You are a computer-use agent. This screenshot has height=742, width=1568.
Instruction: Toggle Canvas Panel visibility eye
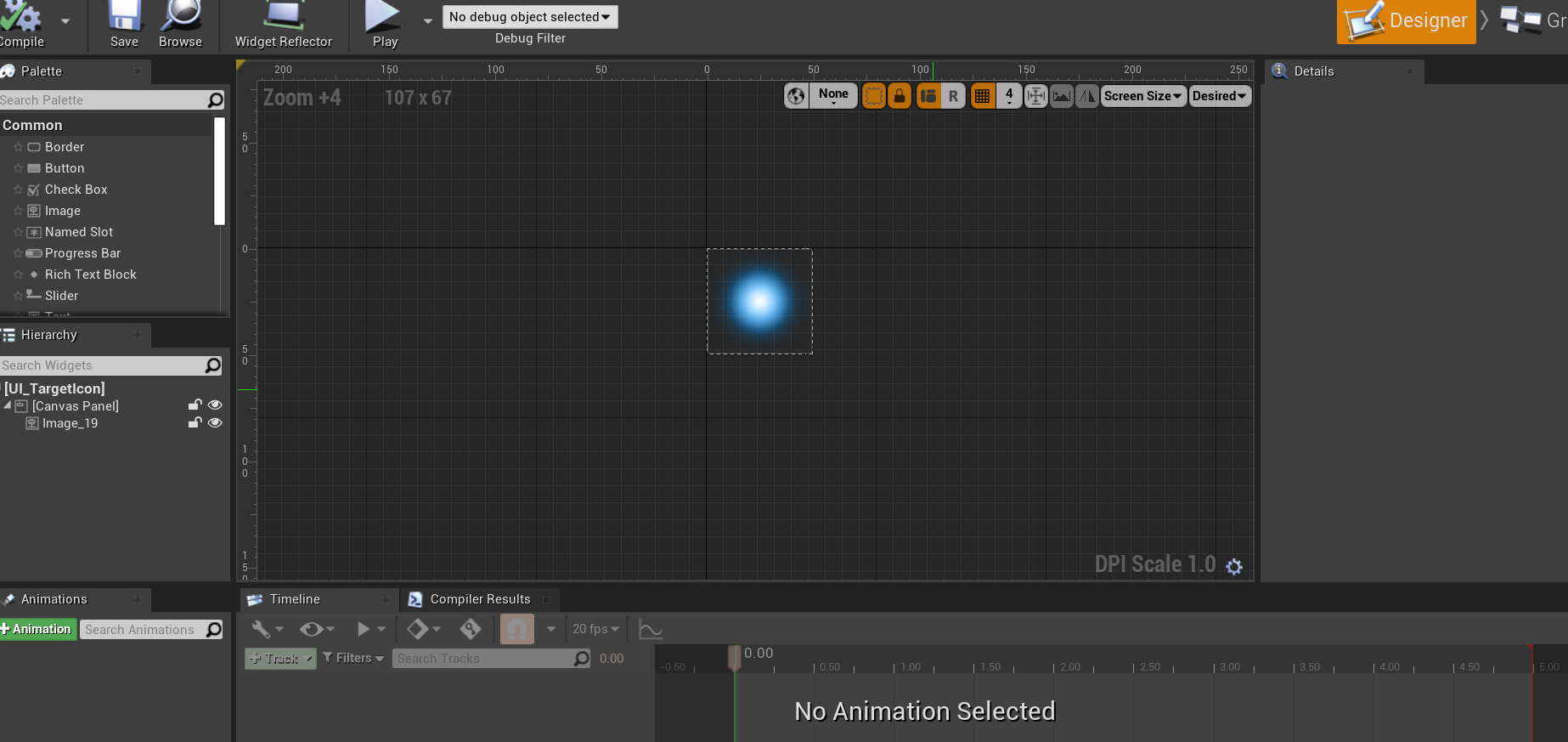[x=215, y=405]
